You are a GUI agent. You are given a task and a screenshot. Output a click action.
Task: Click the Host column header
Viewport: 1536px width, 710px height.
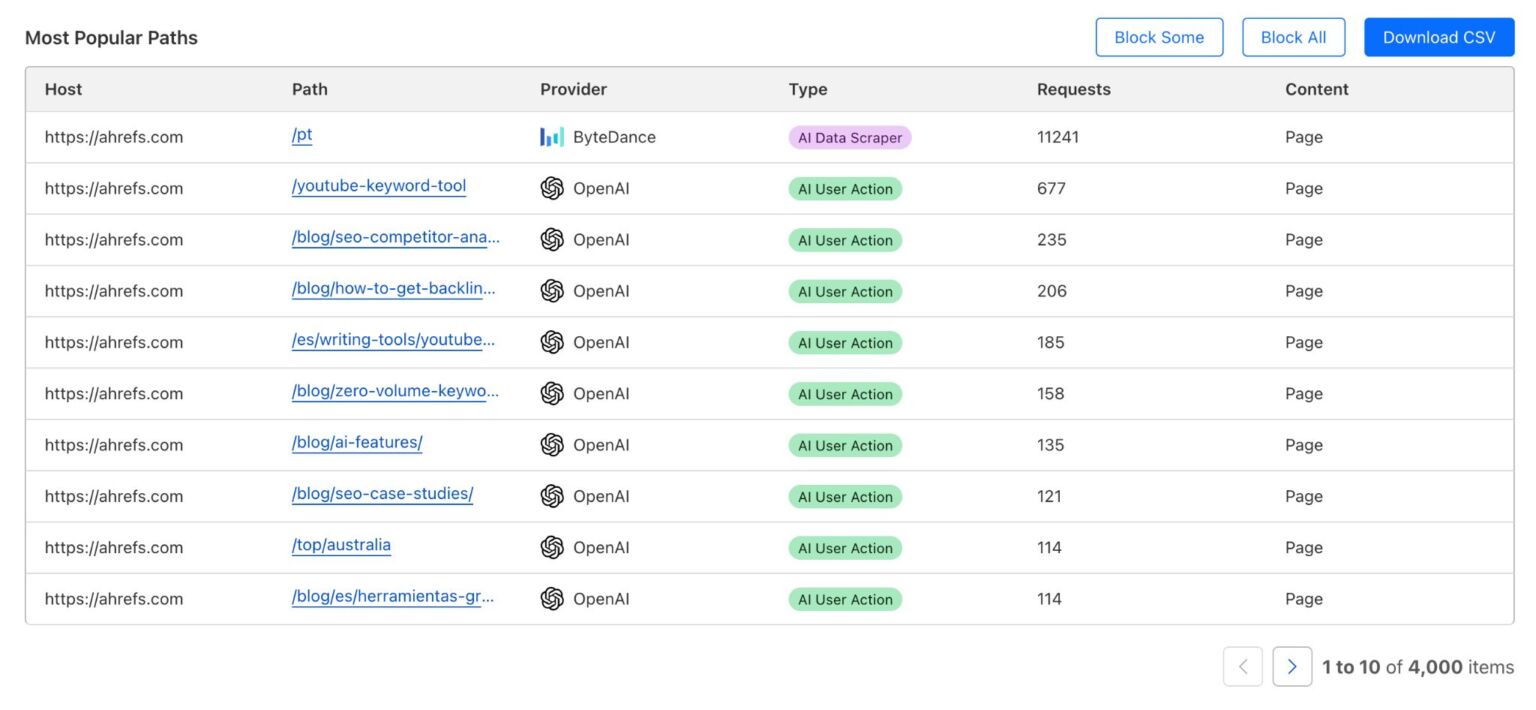(x=63, y=89)
